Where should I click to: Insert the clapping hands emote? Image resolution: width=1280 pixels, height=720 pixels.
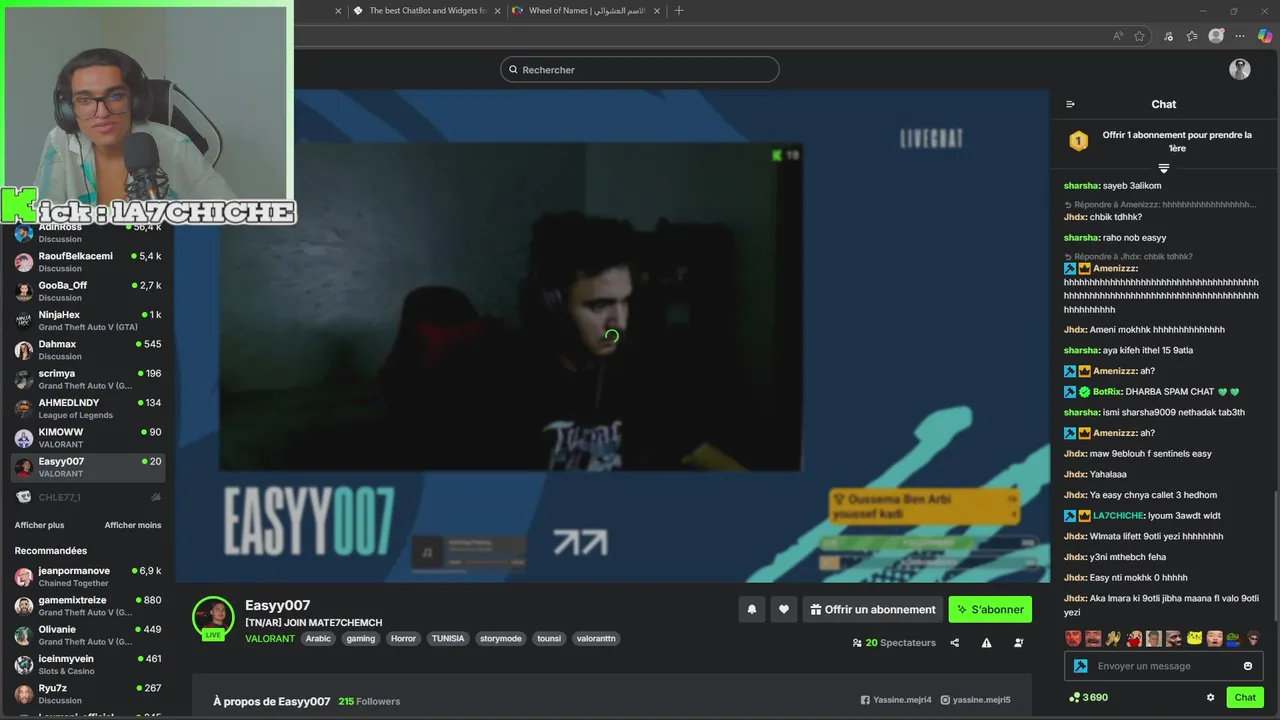click(1113, 638)
